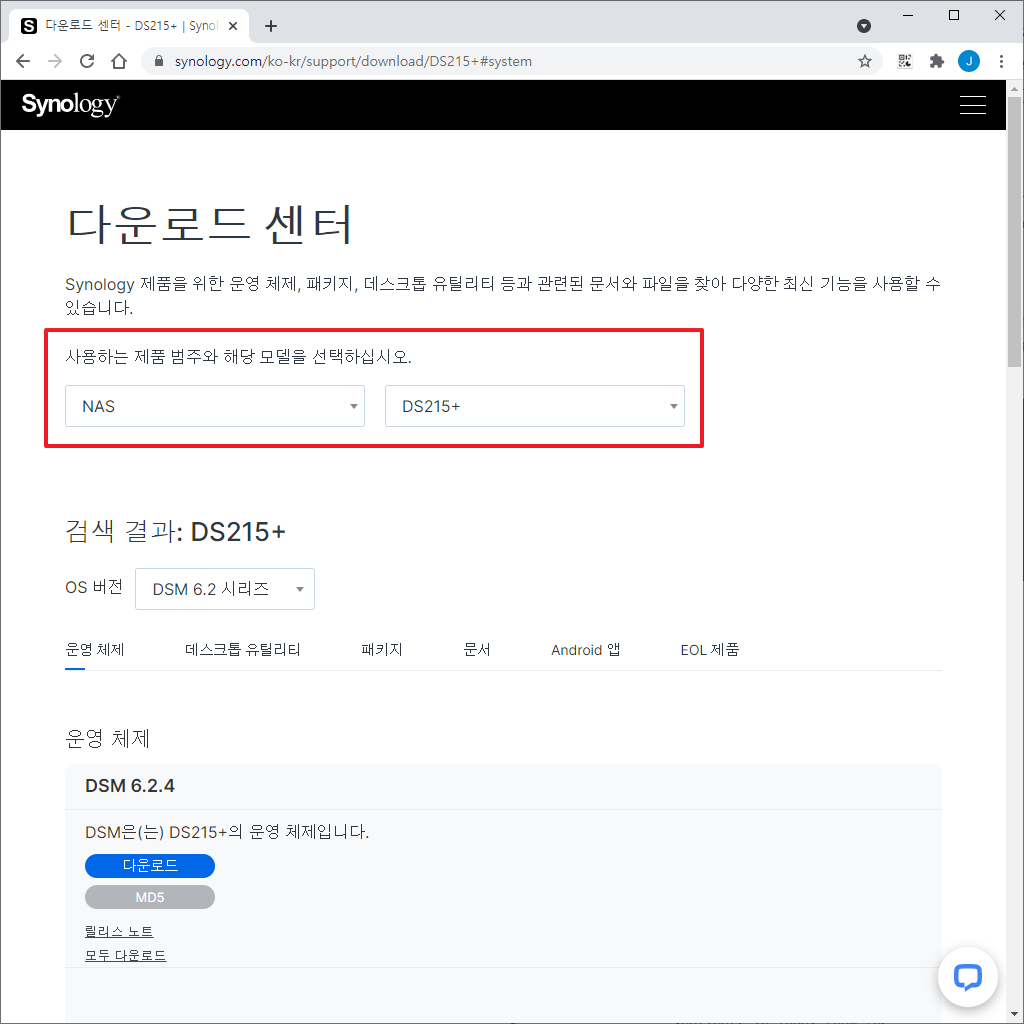Open the Chrome three-dot menu

pos(1001,61)
